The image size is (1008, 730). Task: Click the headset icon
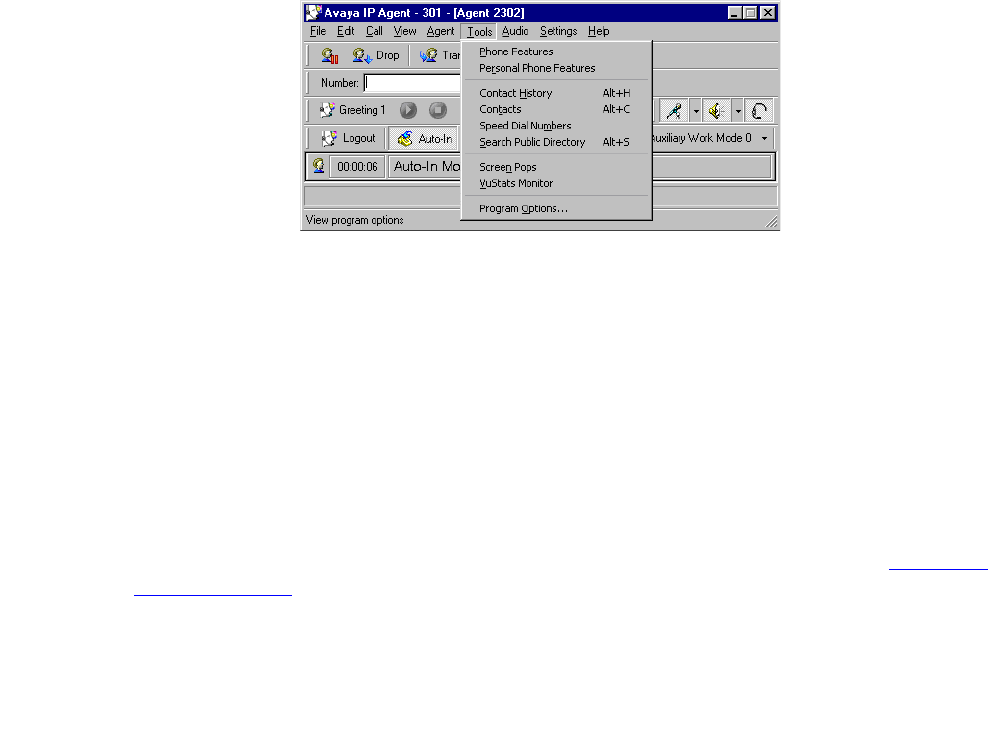click(759, 111)
